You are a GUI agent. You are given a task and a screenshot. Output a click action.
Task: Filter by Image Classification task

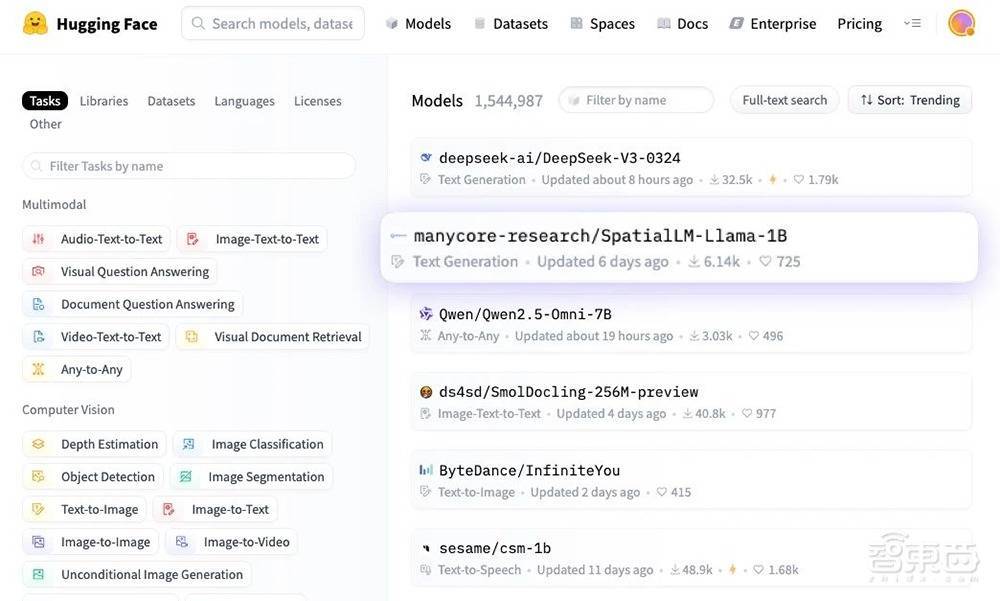(x=253, y=443)
